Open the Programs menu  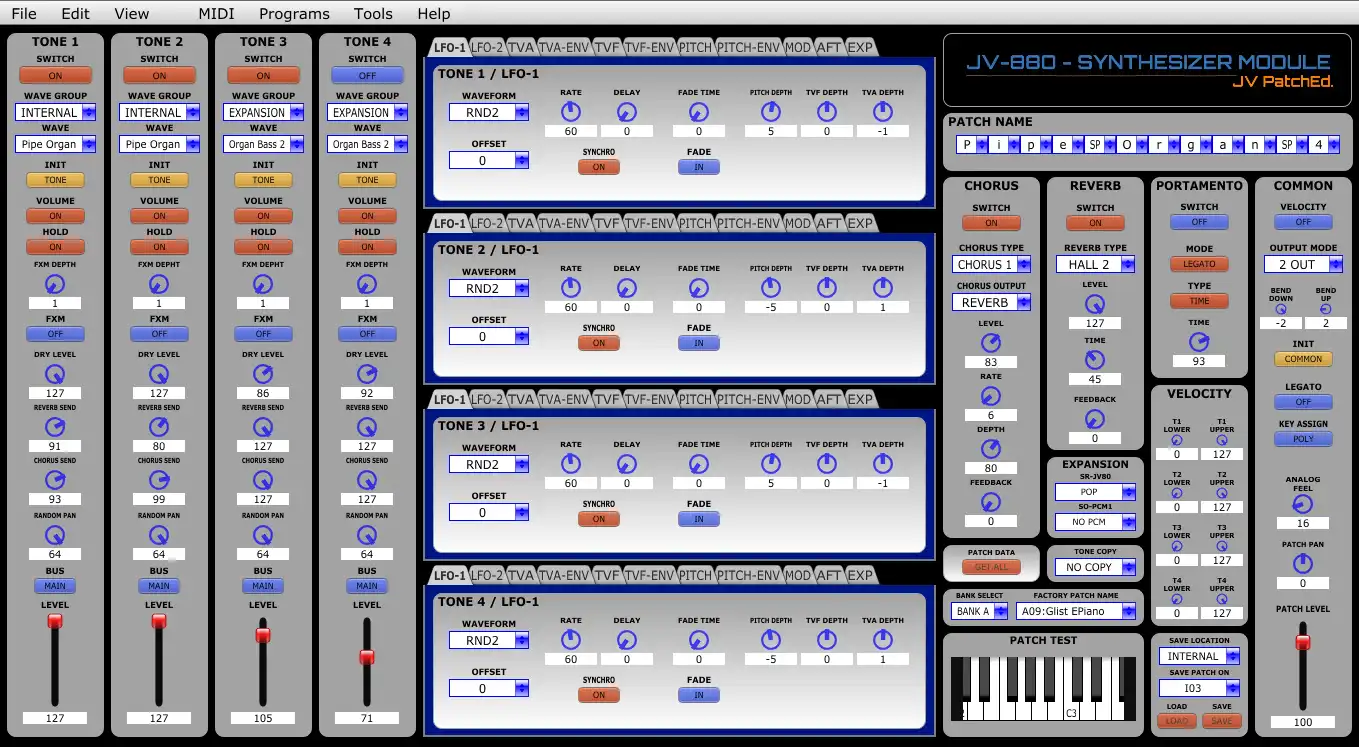pyautogui.click(x=294, y=14)
